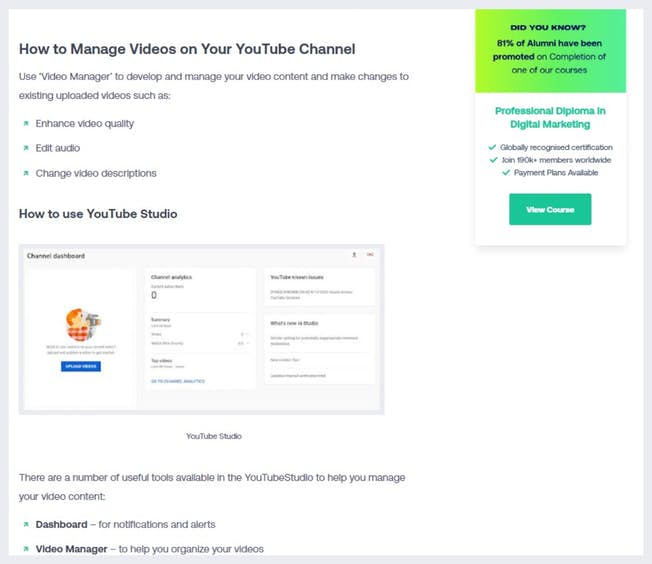
Task: Click Channel dashboard title in screenshot
Action: pos(56,256)
